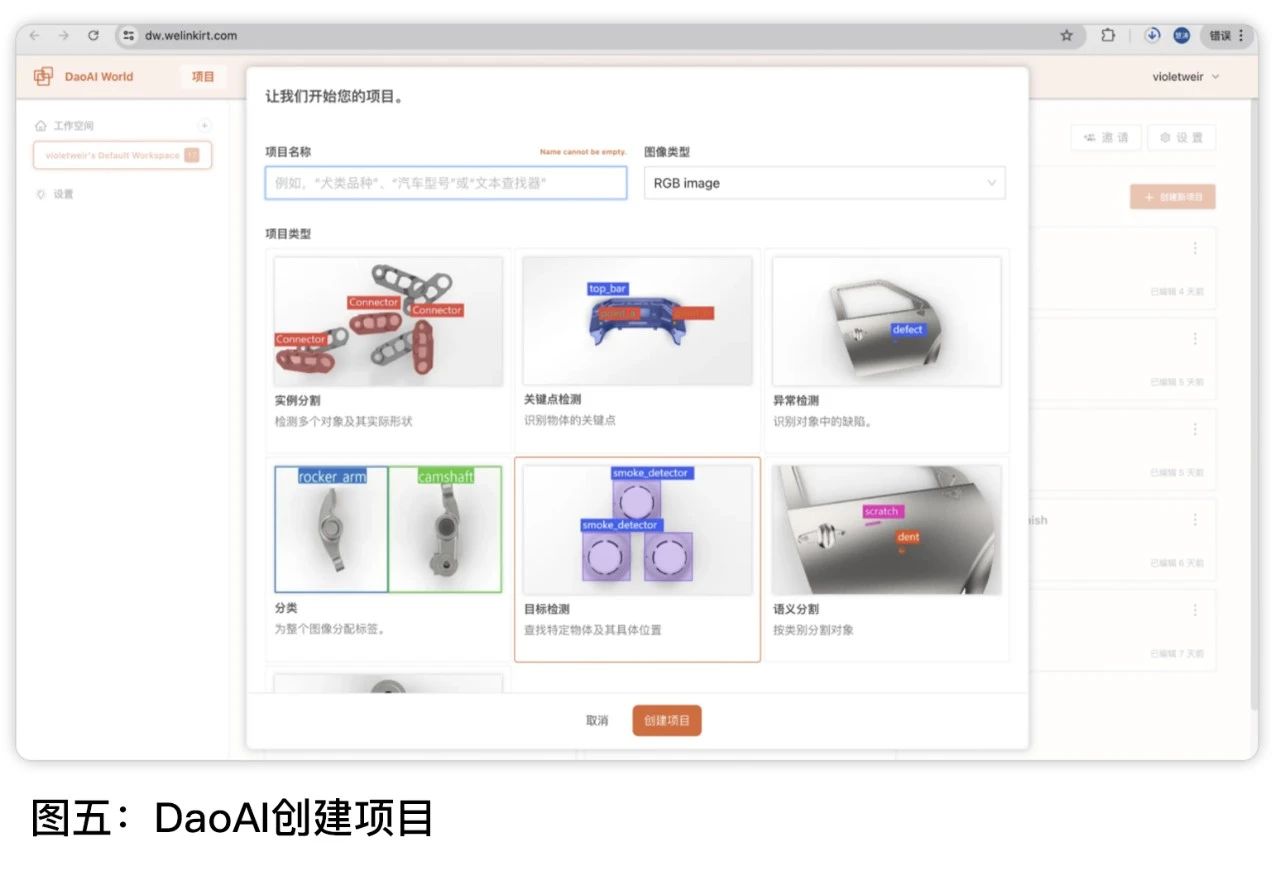Add workspace with plus icon

[204, 126]
